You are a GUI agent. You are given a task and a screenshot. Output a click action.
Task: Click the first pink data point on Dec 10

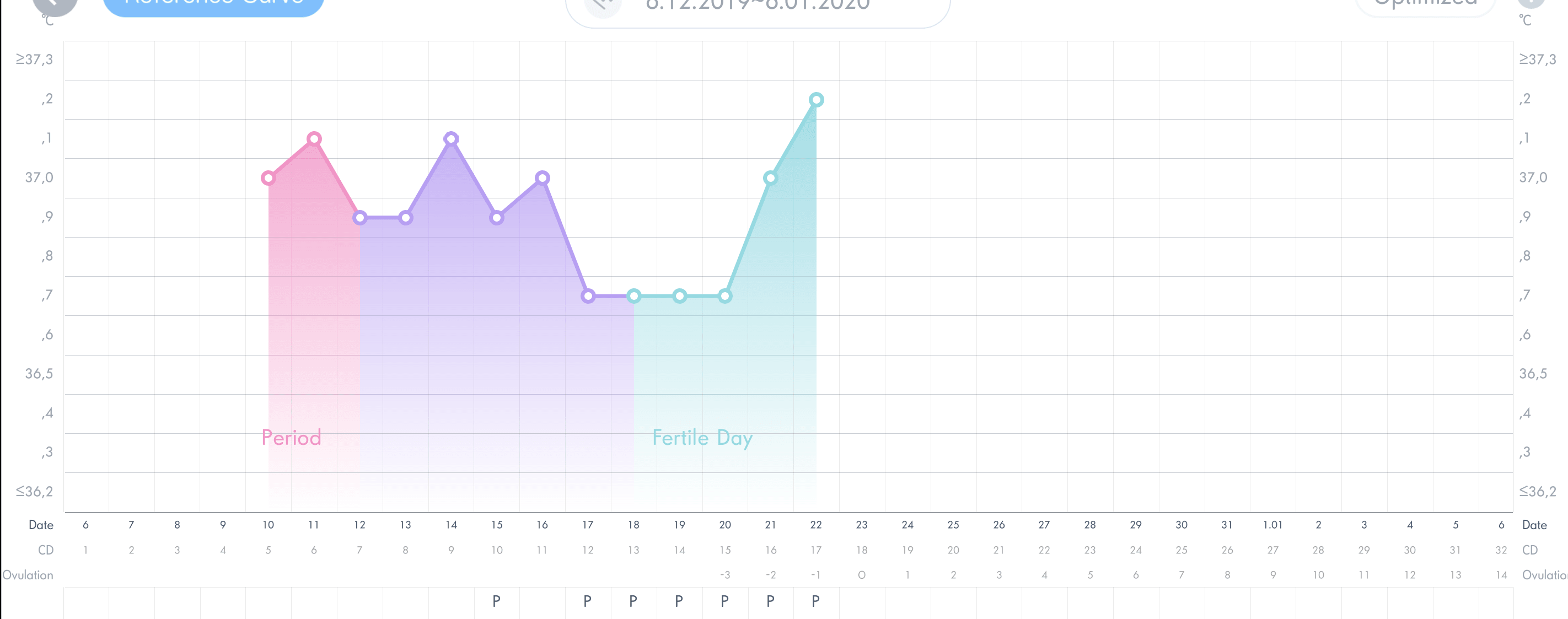[269, 177]
